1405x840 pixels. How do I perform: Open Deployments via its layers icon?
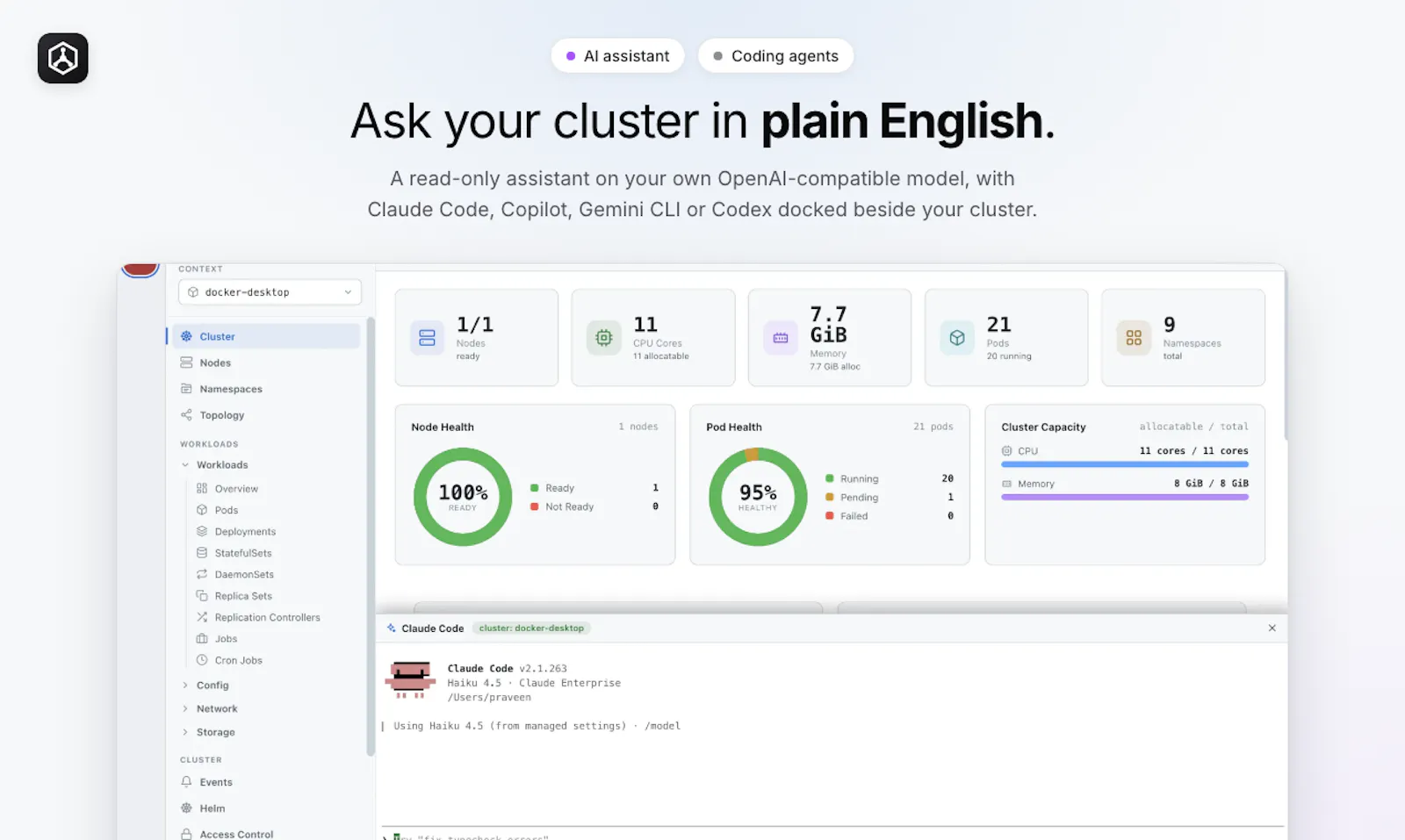pyautogui.click(x=202, y=531)
